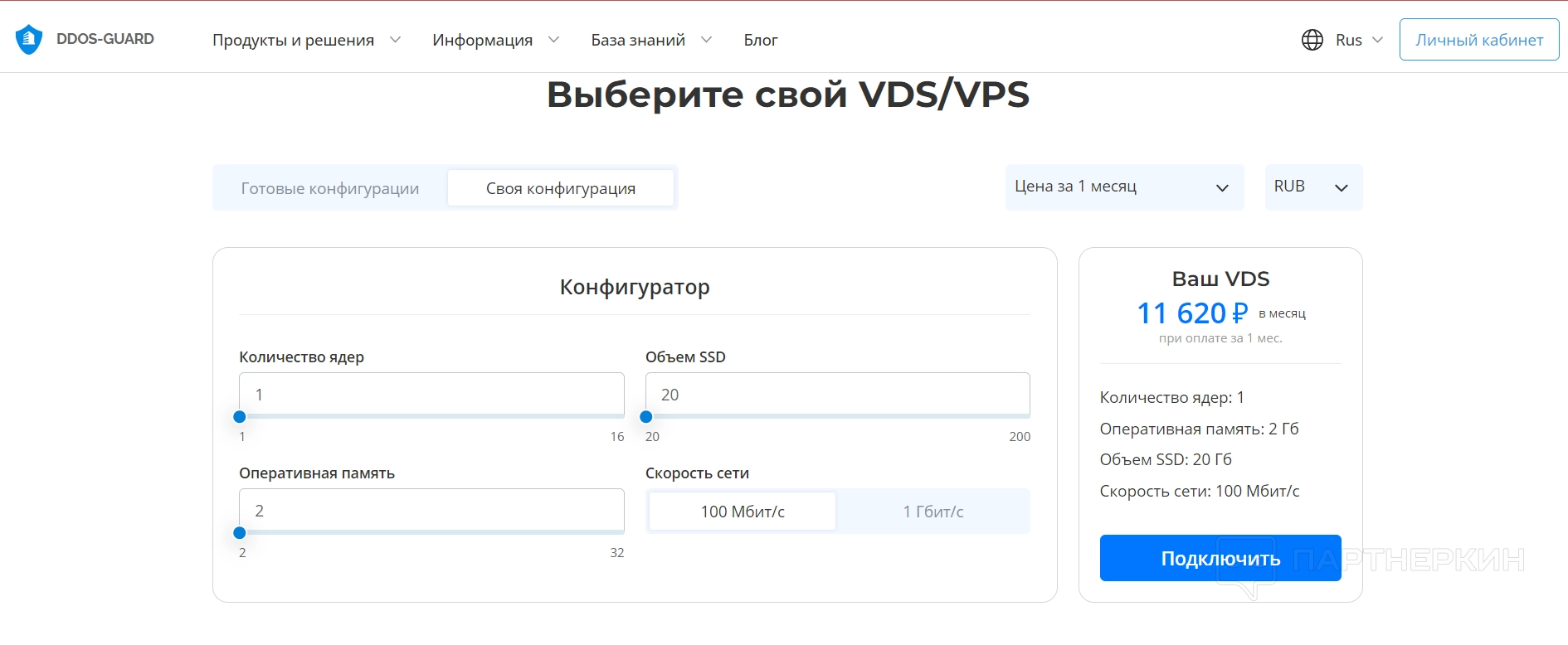Viewport: 1568px width, 645px height.
Task: Click the maximum value 32 under memory slider
Action: [617, 553]
